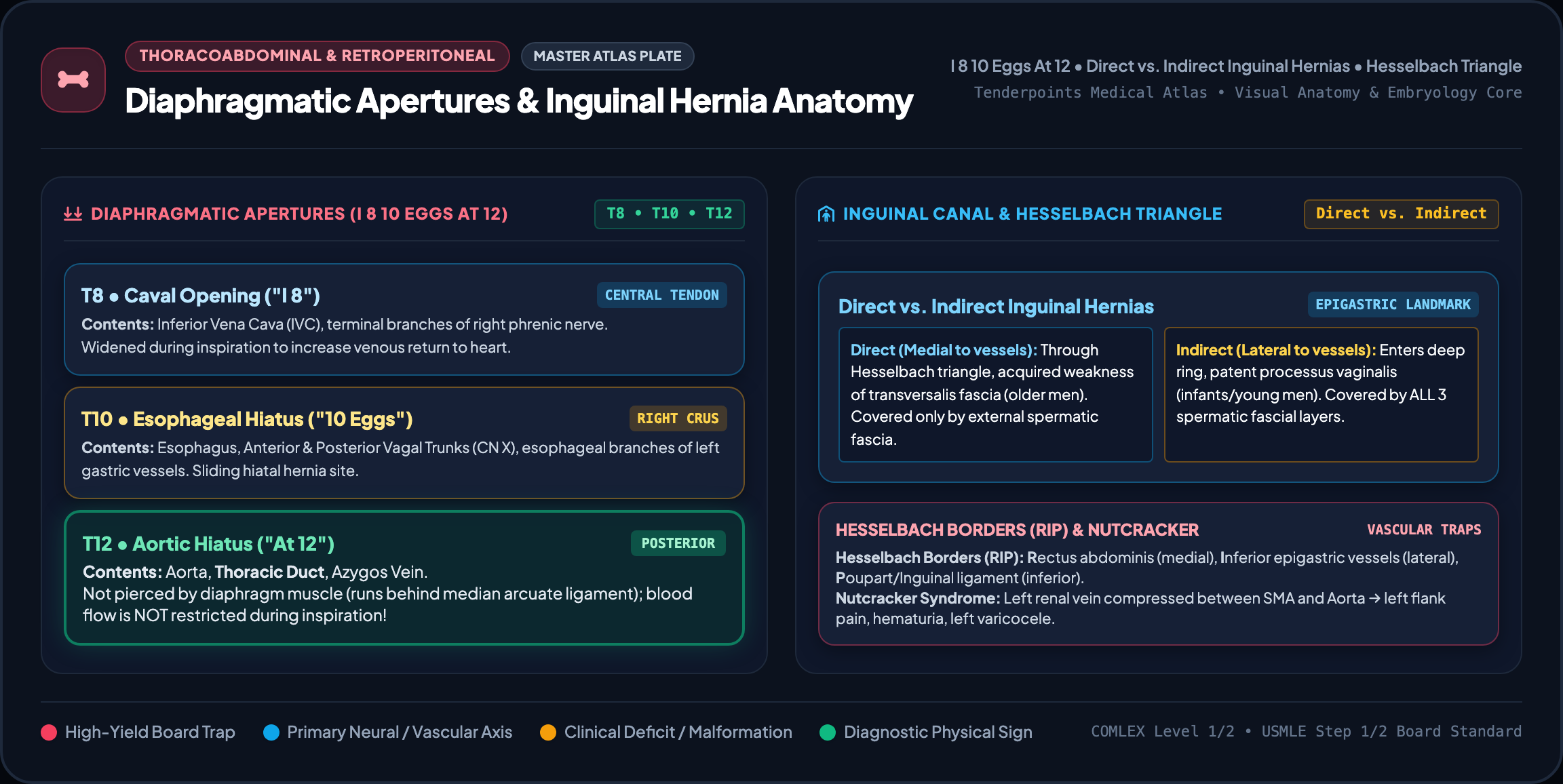Click the Central Tendon tag
The height and width of the screenshot is (784, 1563).
[661, 295]
